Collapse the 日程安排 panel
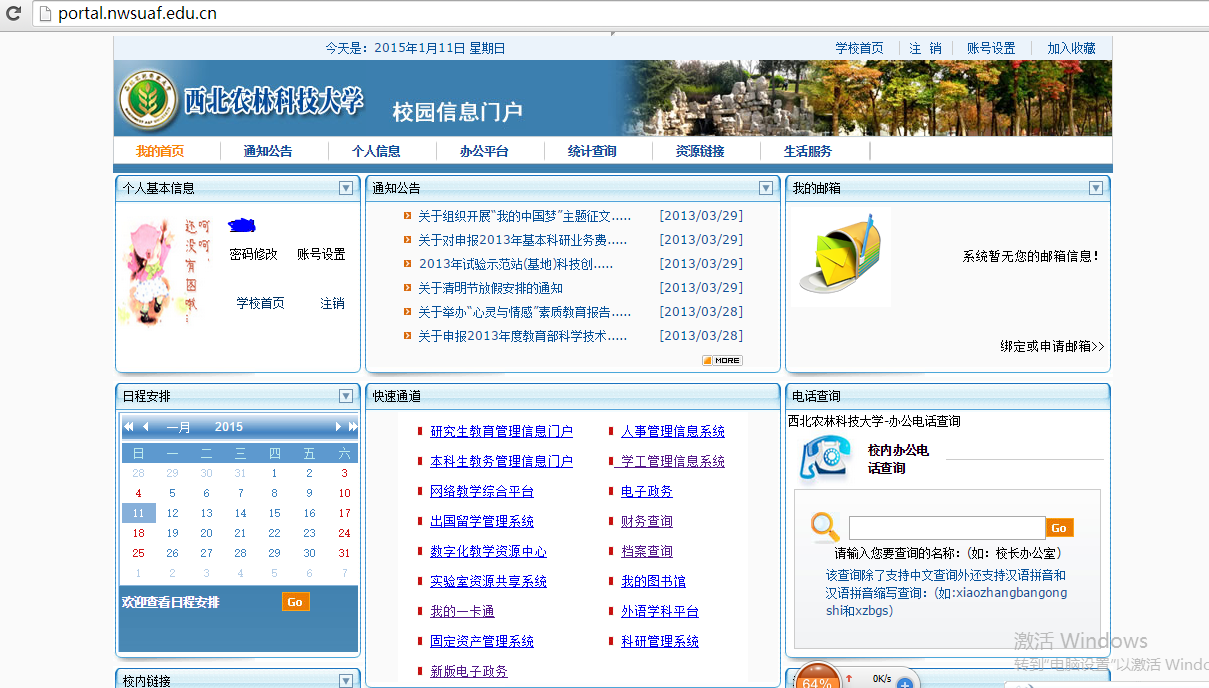The image size is (1209, 688). [x=346, y=396]
